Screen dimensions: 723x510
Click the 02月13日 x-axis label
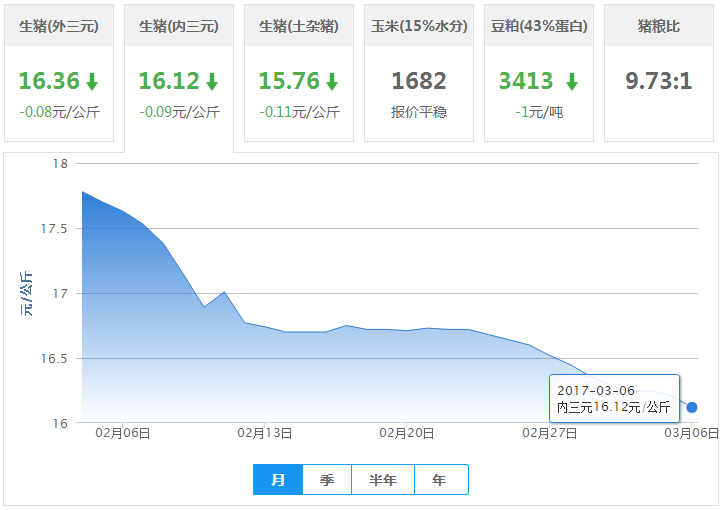(x=265, y=433)
